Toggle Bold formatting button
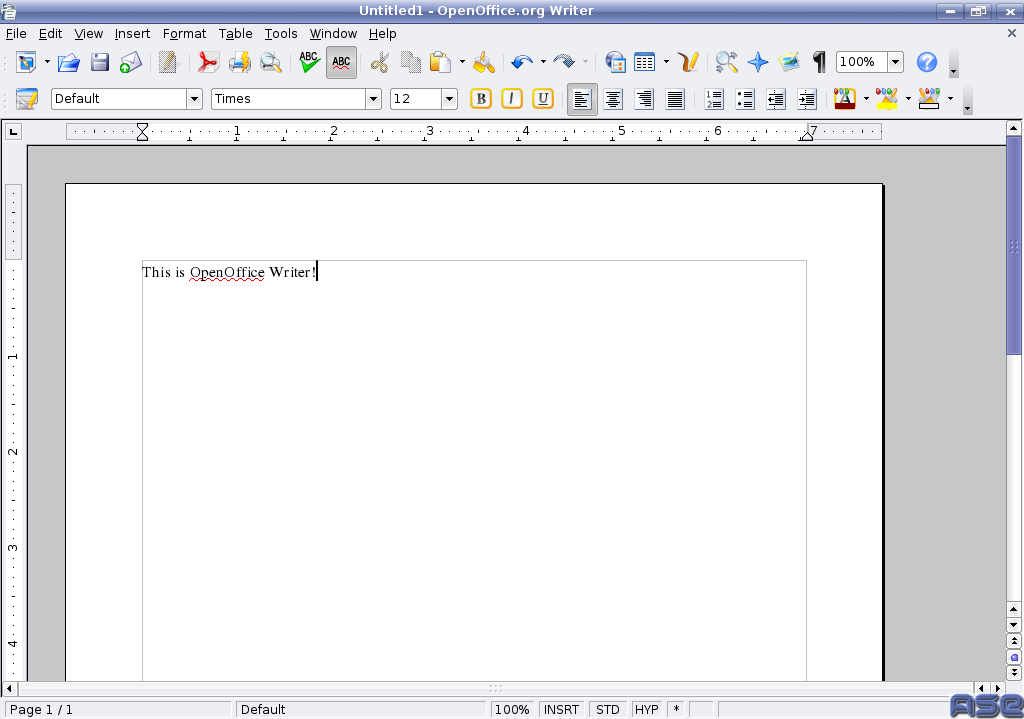This screenshot has width=1024, height=719. pos(481,99)
